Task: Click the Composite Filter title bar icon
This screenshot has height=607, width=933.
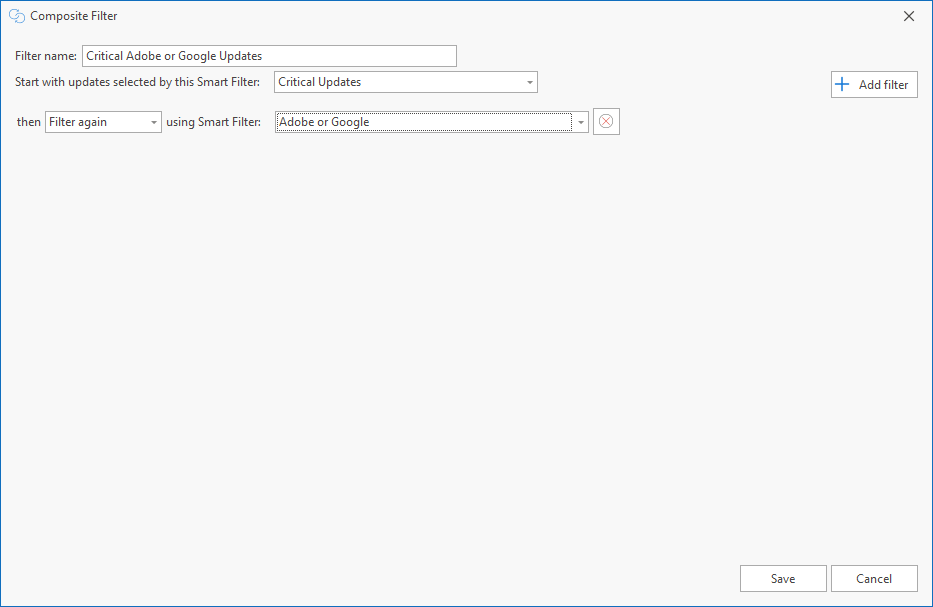Action: (15, 15)
